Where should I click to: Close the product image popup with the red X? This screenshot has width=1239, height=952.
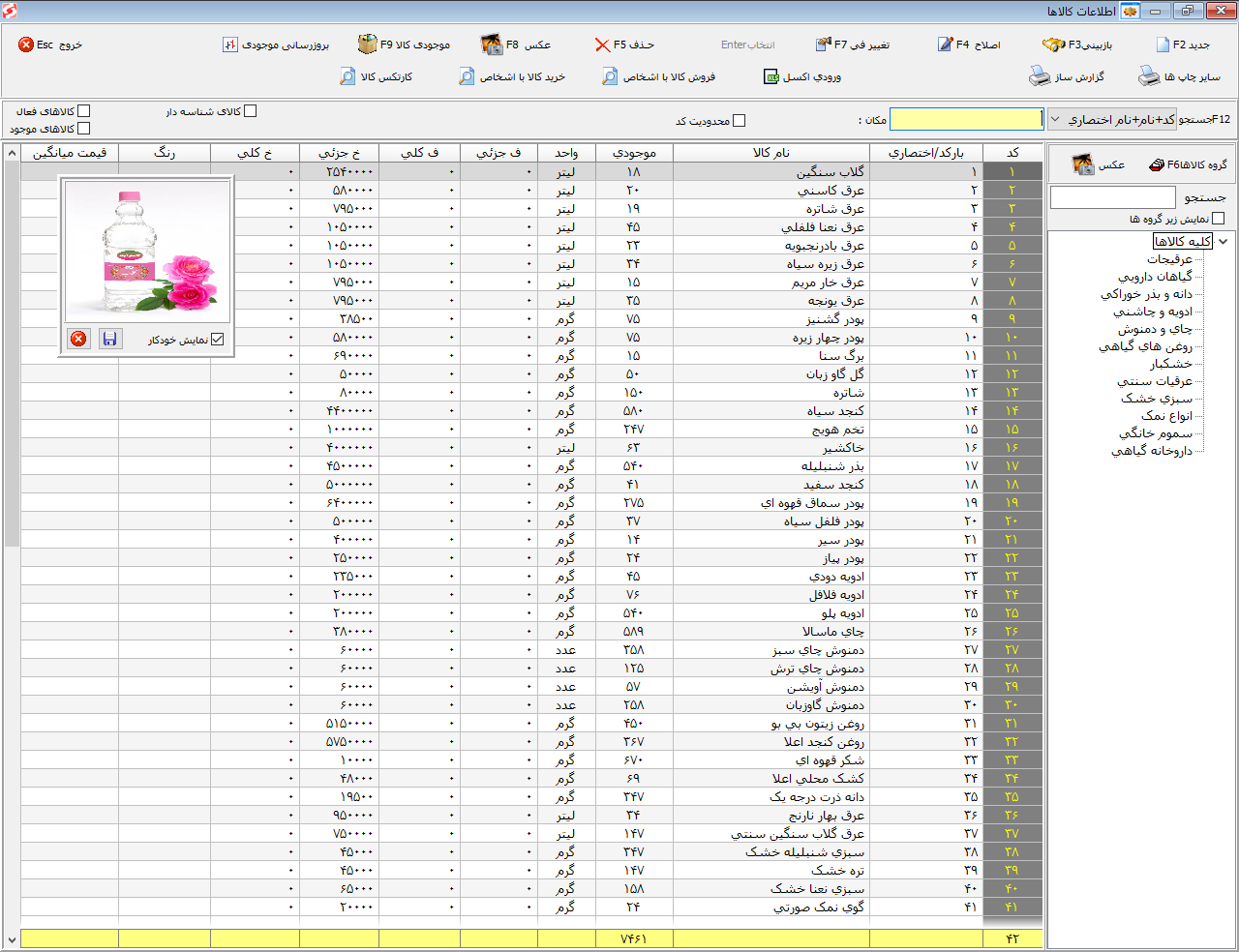79,339
